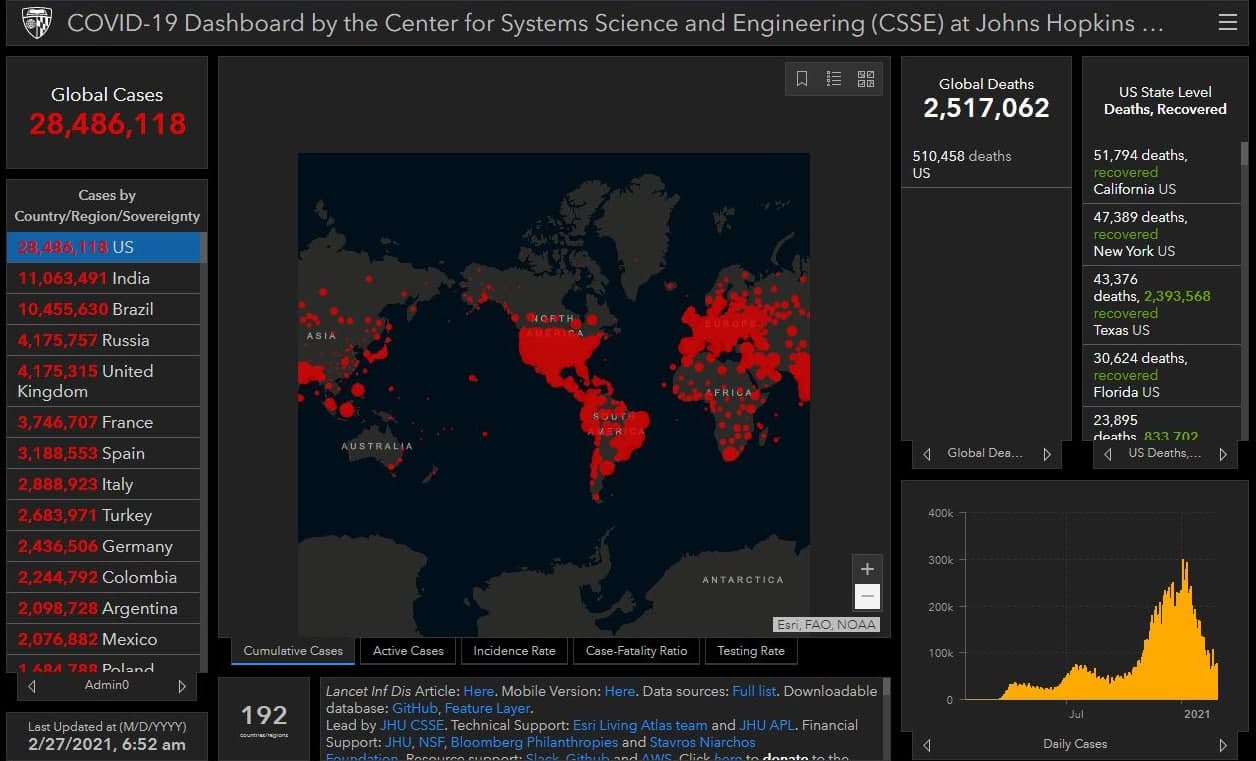The height and width of the screenshot is (761, 1256).
Task: Select Mexico in the country list
Action: [x=103, y=639]
